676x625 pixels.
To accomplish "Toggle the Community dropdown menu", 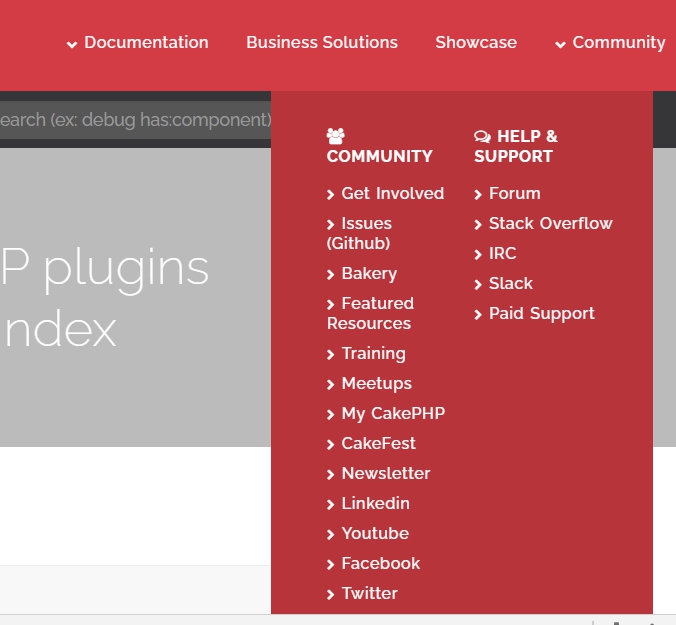I will coord(610,43).
